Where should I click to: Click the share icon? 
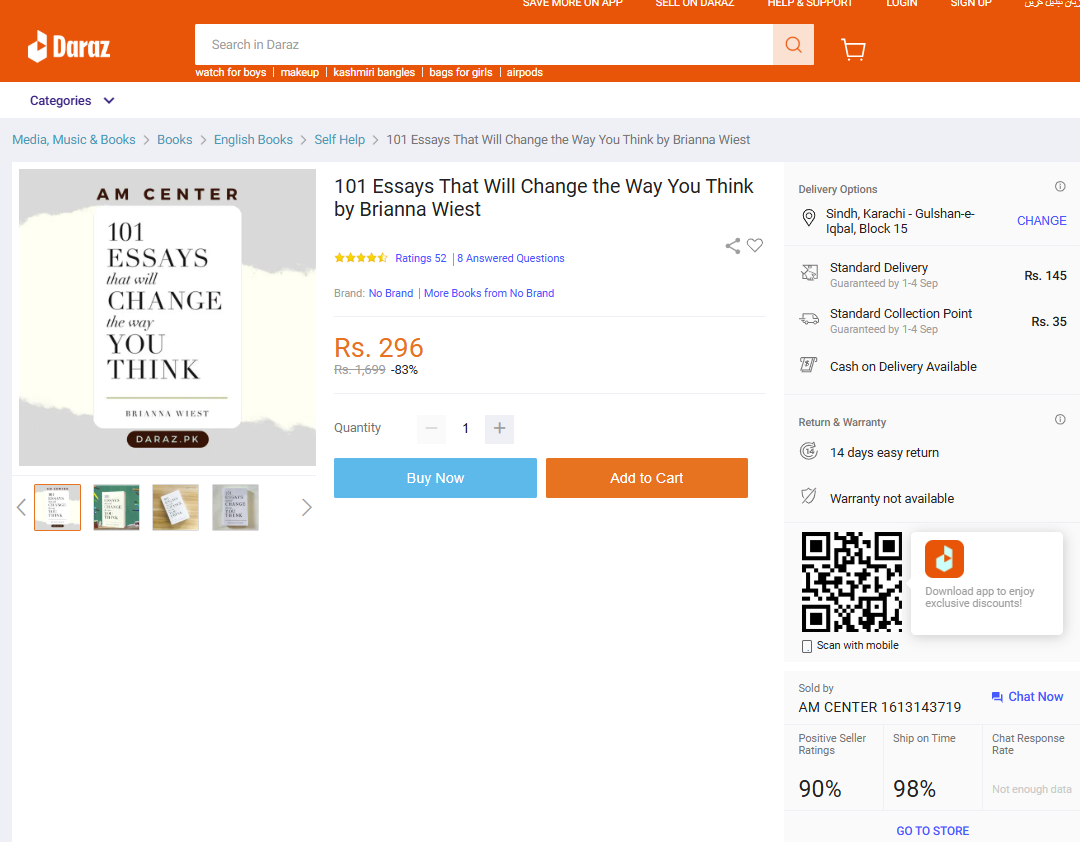tap(733, 246)
